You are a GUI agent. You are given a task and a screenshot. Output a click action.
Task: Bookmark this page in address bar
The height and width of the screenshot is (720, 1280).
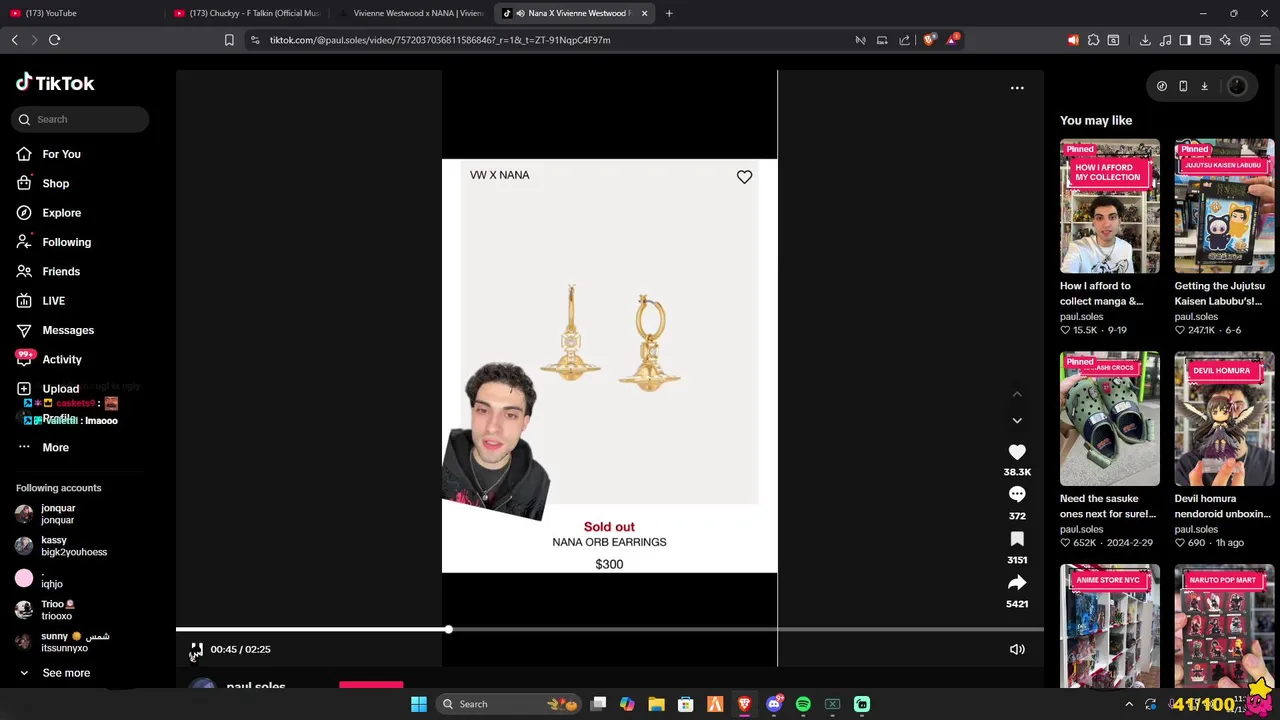229,40
